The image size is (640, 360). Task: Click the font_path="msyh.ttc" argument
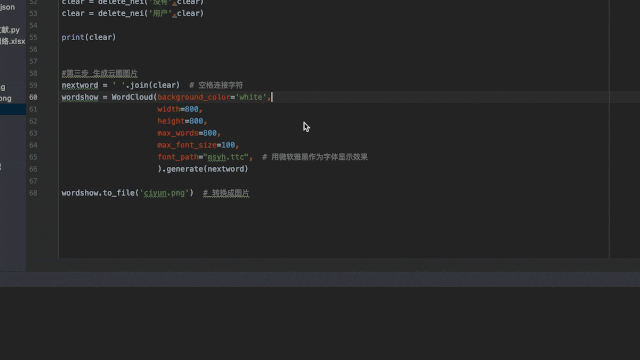[203, 157]
